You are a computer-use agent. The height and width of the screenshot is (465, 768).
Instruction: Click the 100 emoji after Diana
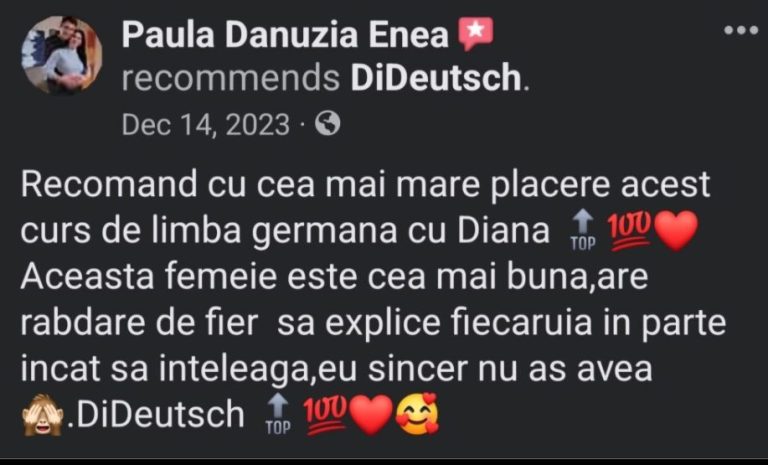click(x=629, y=231)
